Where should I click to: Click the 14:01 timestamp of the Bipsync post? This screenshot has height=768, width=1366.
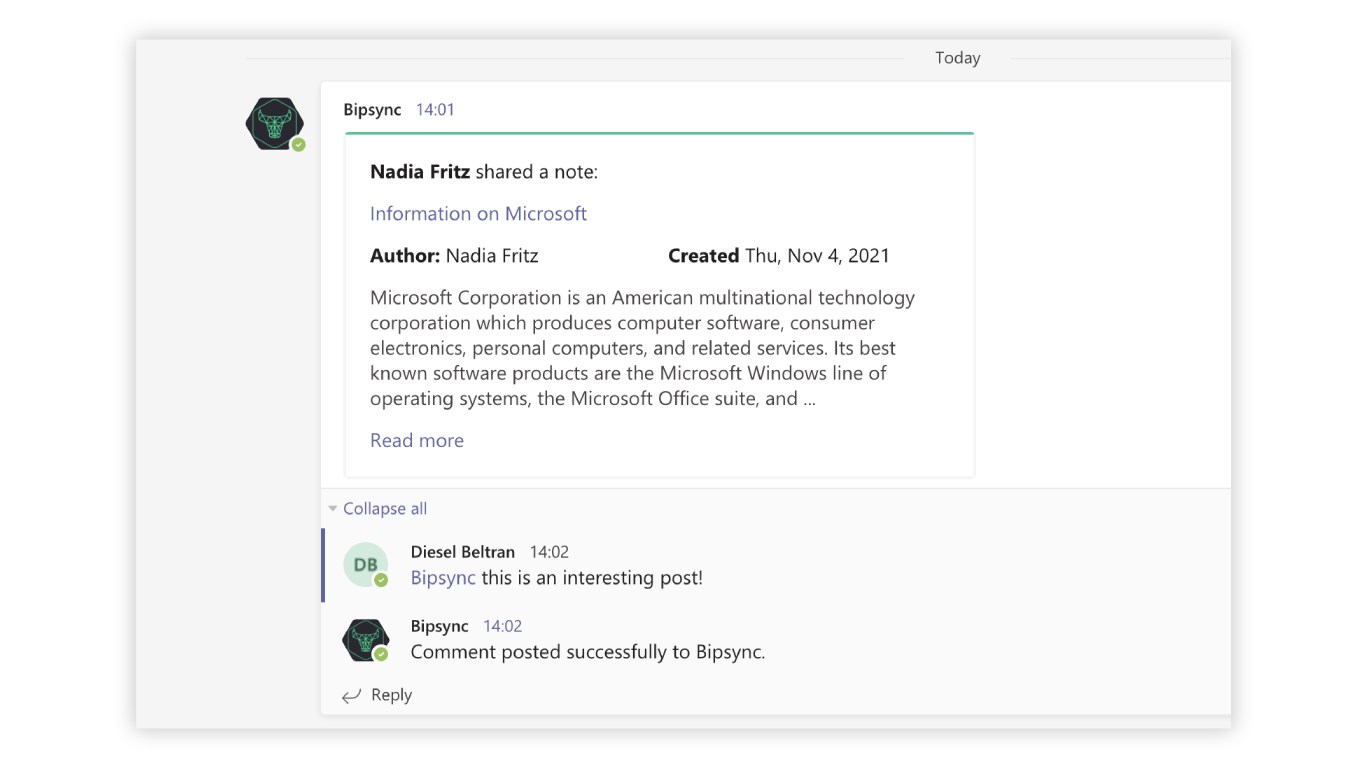click(x=435, y=110)
